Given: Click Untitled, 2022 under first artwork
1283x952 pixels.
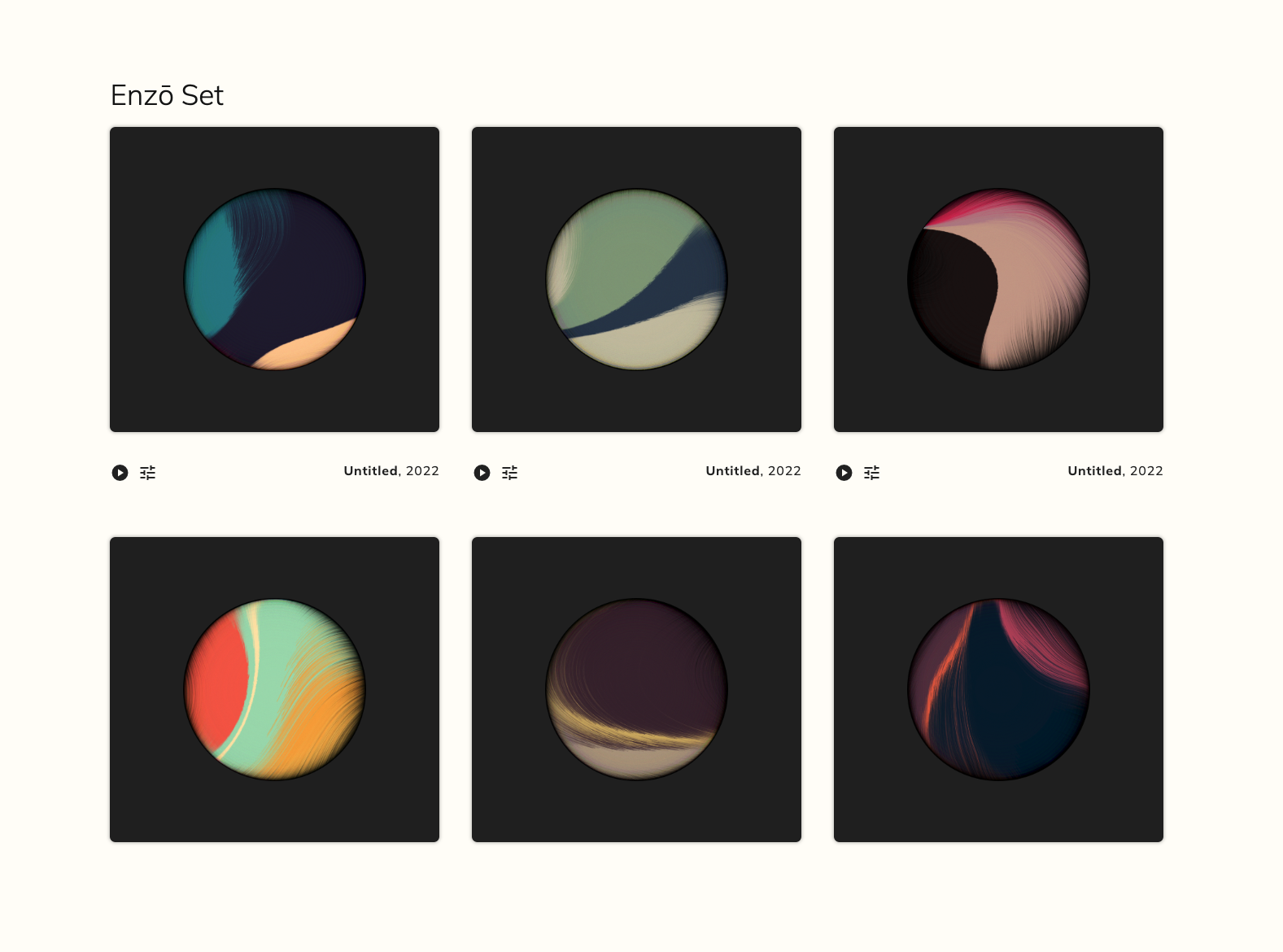Looking at the screenshot, I should (391, 471).
